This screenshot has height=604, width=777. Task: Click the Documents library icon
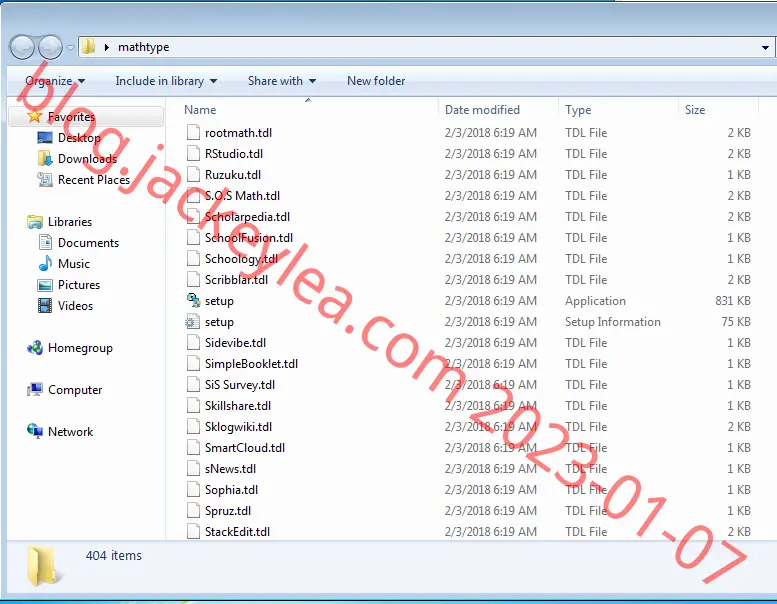[45, 243]
